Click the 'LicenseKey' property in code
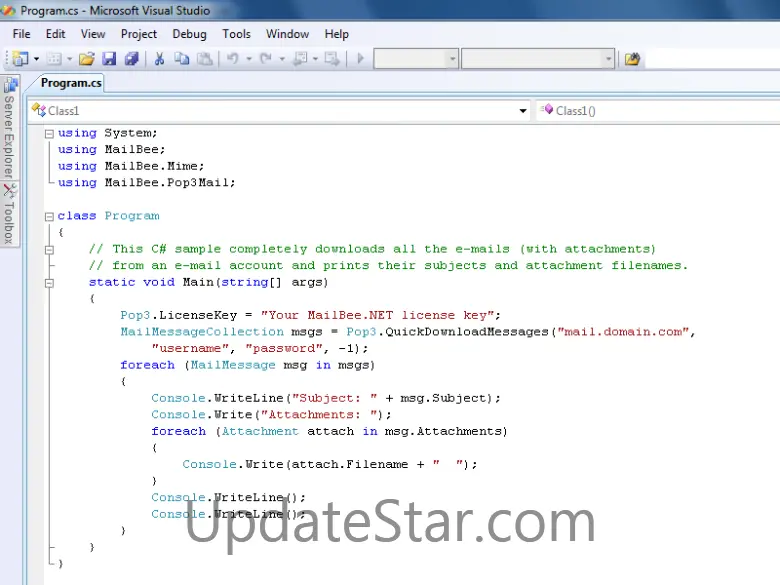Image resolution: width=780 pixels, height=585 pixels. tap(198, 315)
